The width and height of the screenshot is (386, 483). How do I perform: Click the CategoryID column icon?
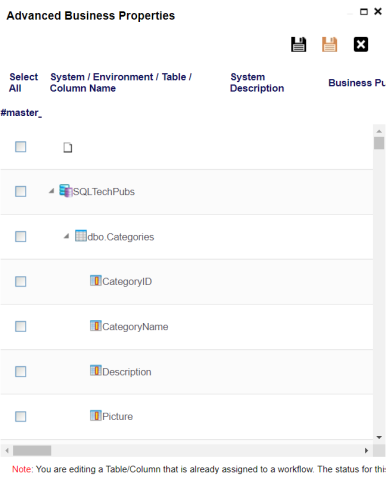[96, 281]
